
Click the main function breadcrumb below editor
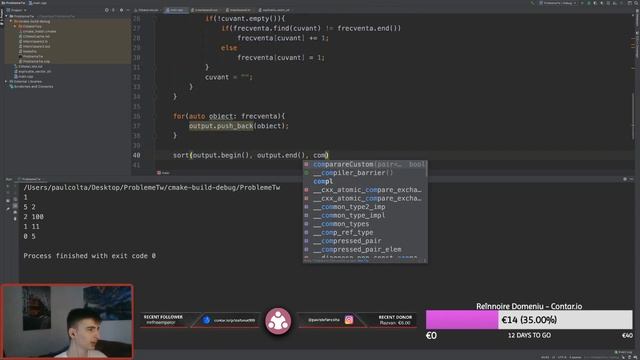164,173
